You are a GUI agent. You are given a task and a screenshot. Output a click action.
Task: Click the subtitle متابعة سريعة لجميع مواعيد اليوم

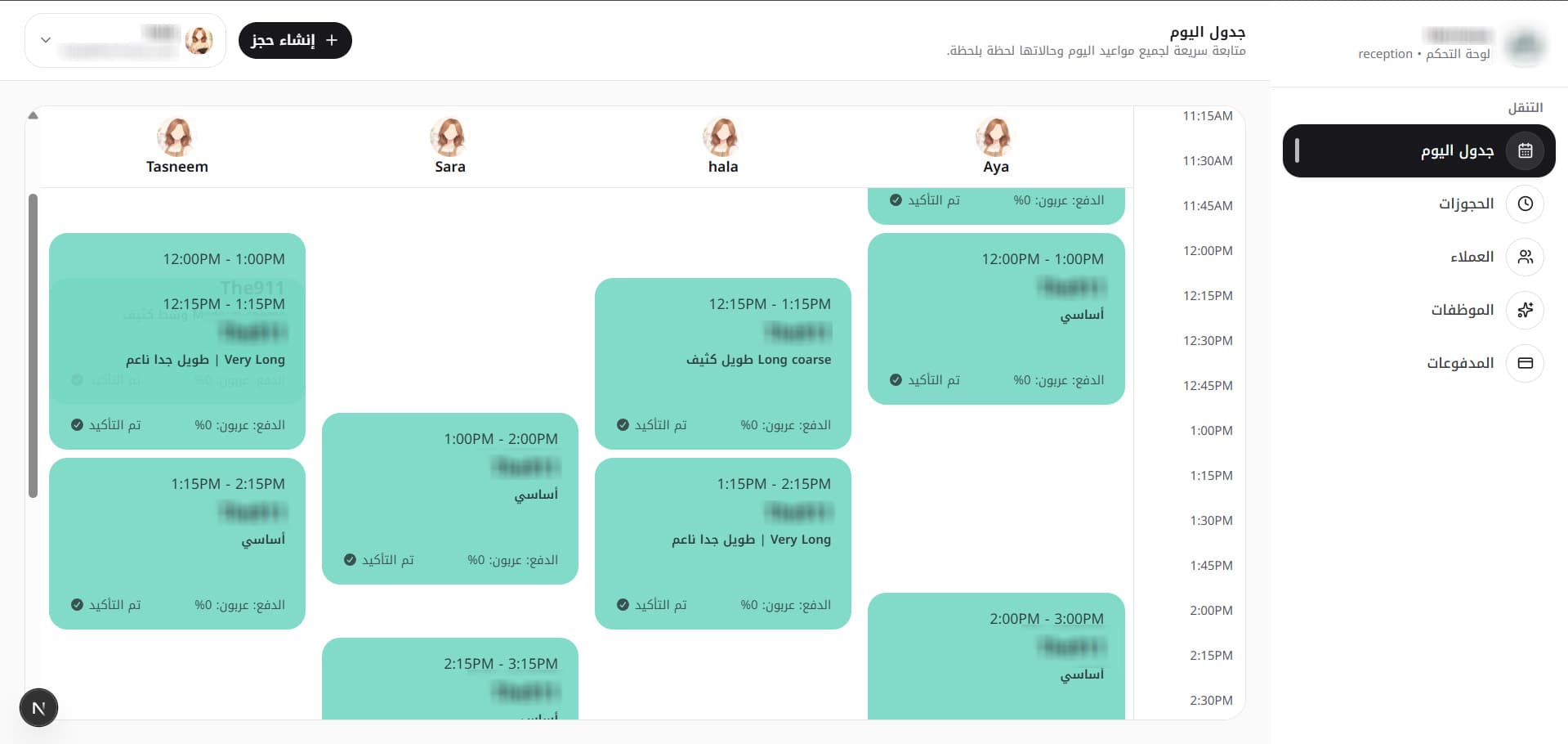pos(1097,51)
